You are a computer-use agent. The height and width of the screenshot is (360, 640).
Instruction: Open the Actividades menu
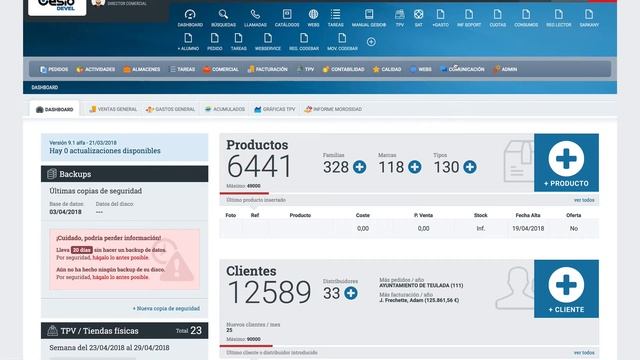pos(96,69)
